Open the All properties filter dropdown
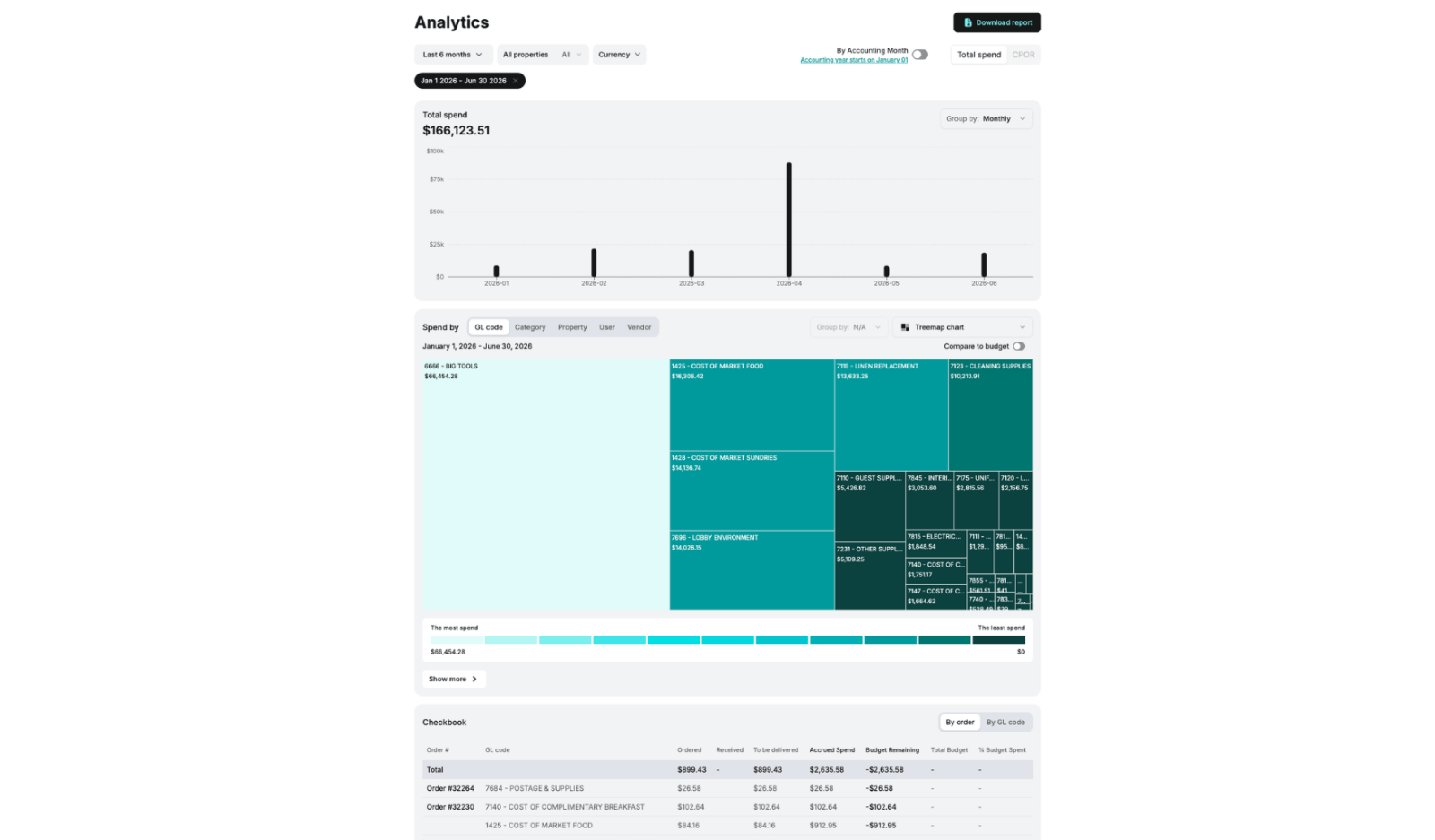 pyautogui.click(x=543, y=55)
